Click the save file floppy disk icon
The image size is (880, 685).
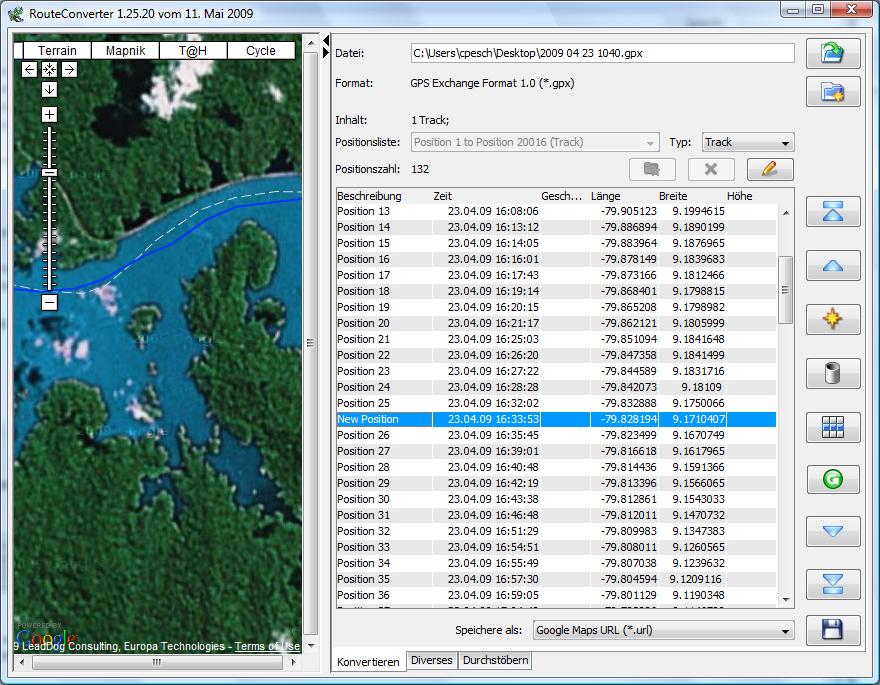click(x=833, y=630)
